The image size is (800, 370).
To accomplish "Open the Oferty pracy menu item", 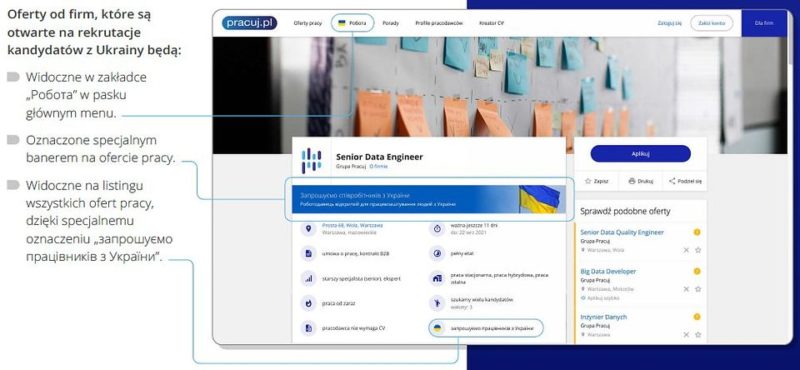I will pyautogui.click(x=308, y=23).
